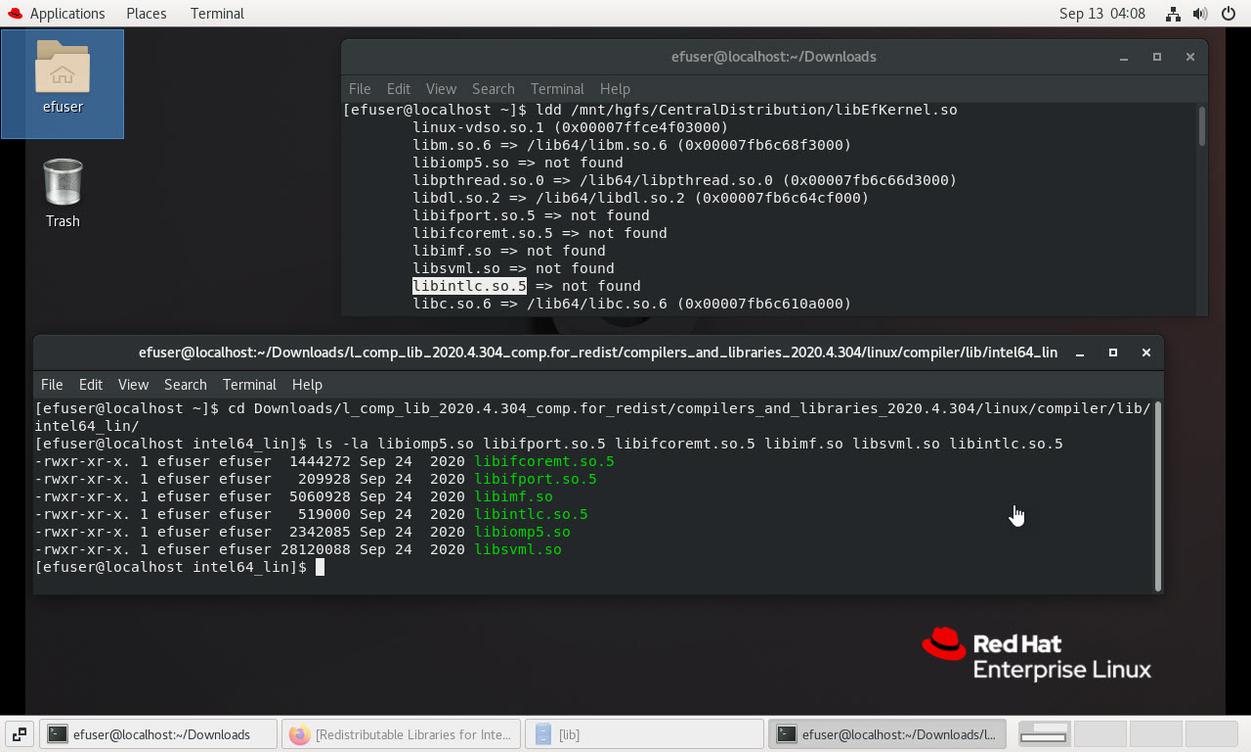Screen dimensions: 1251x752
Task: Select efuser@localhost:~/Downloads taskbar button
Action: [x=158, y=734]
